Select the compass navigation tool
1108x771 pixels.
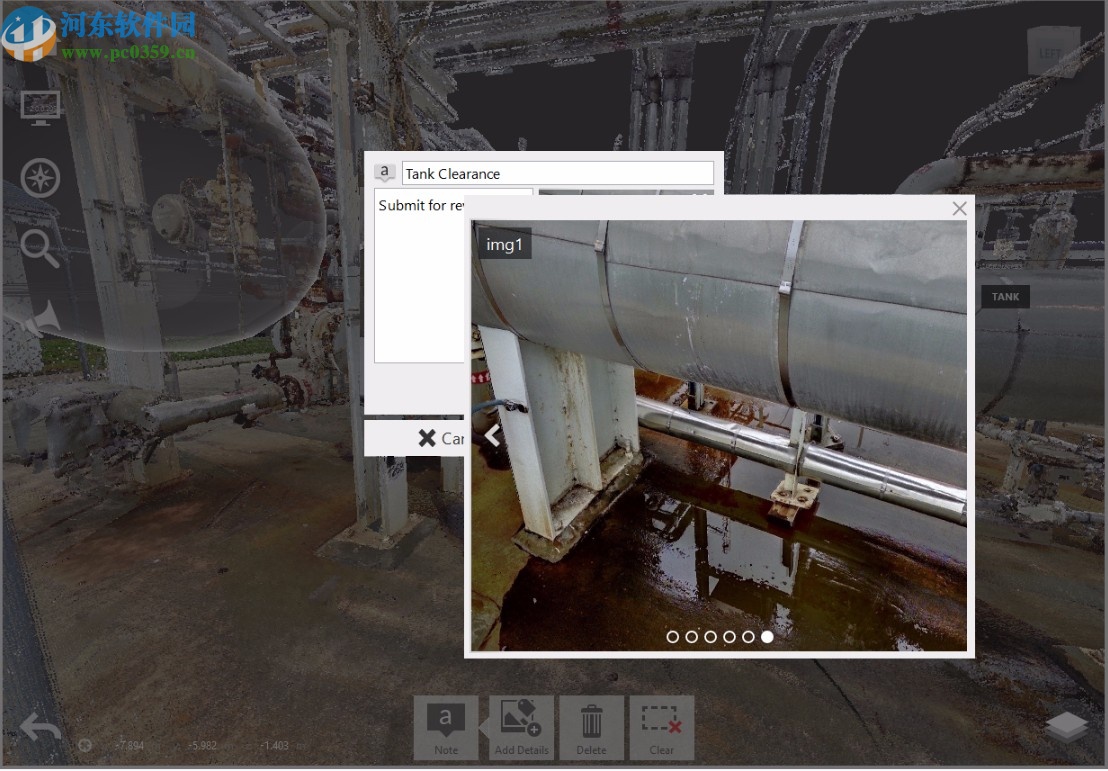[x=39, y=177]
